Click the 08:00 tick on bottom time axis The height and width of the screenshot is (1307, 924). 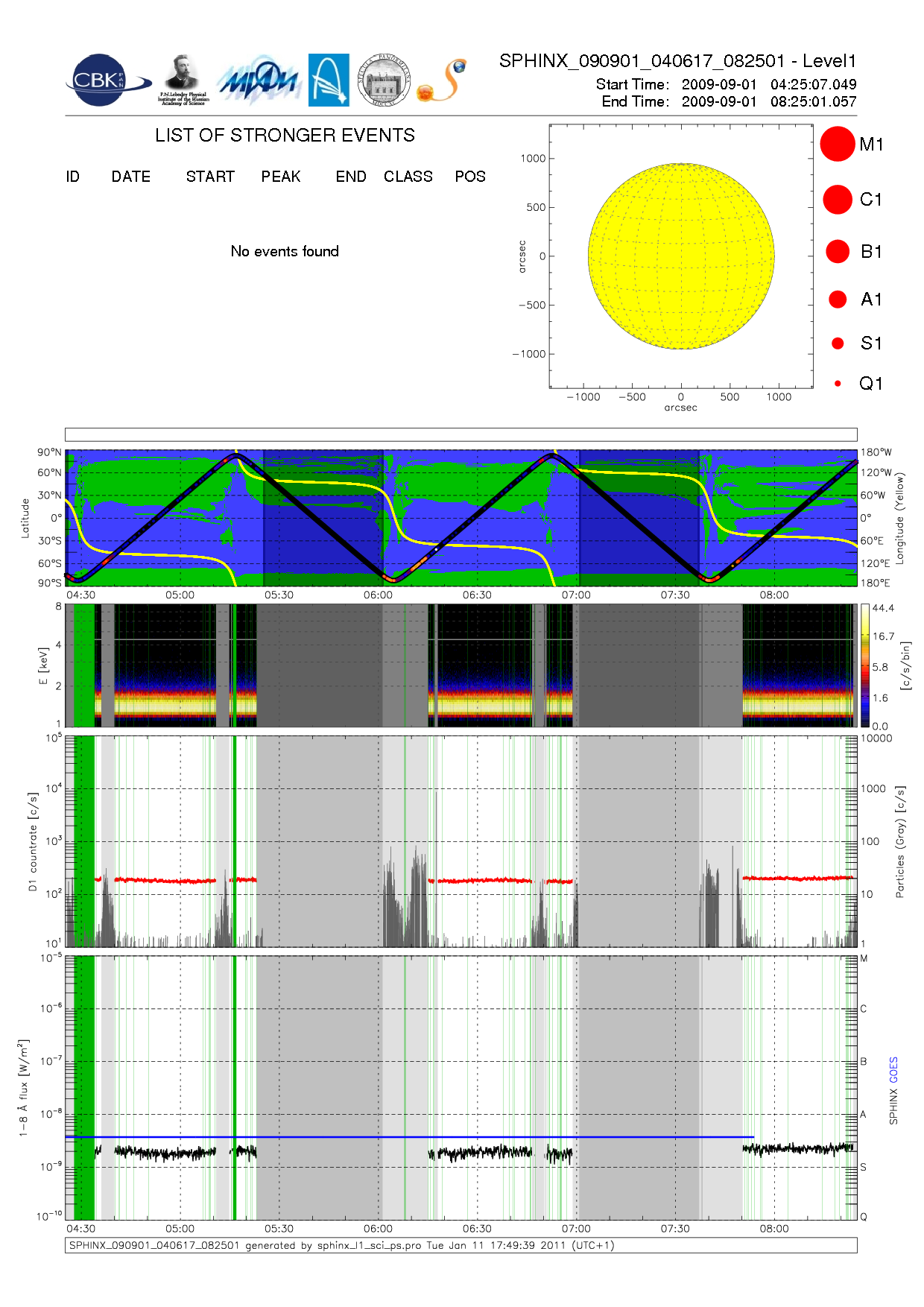[774, 1229]
